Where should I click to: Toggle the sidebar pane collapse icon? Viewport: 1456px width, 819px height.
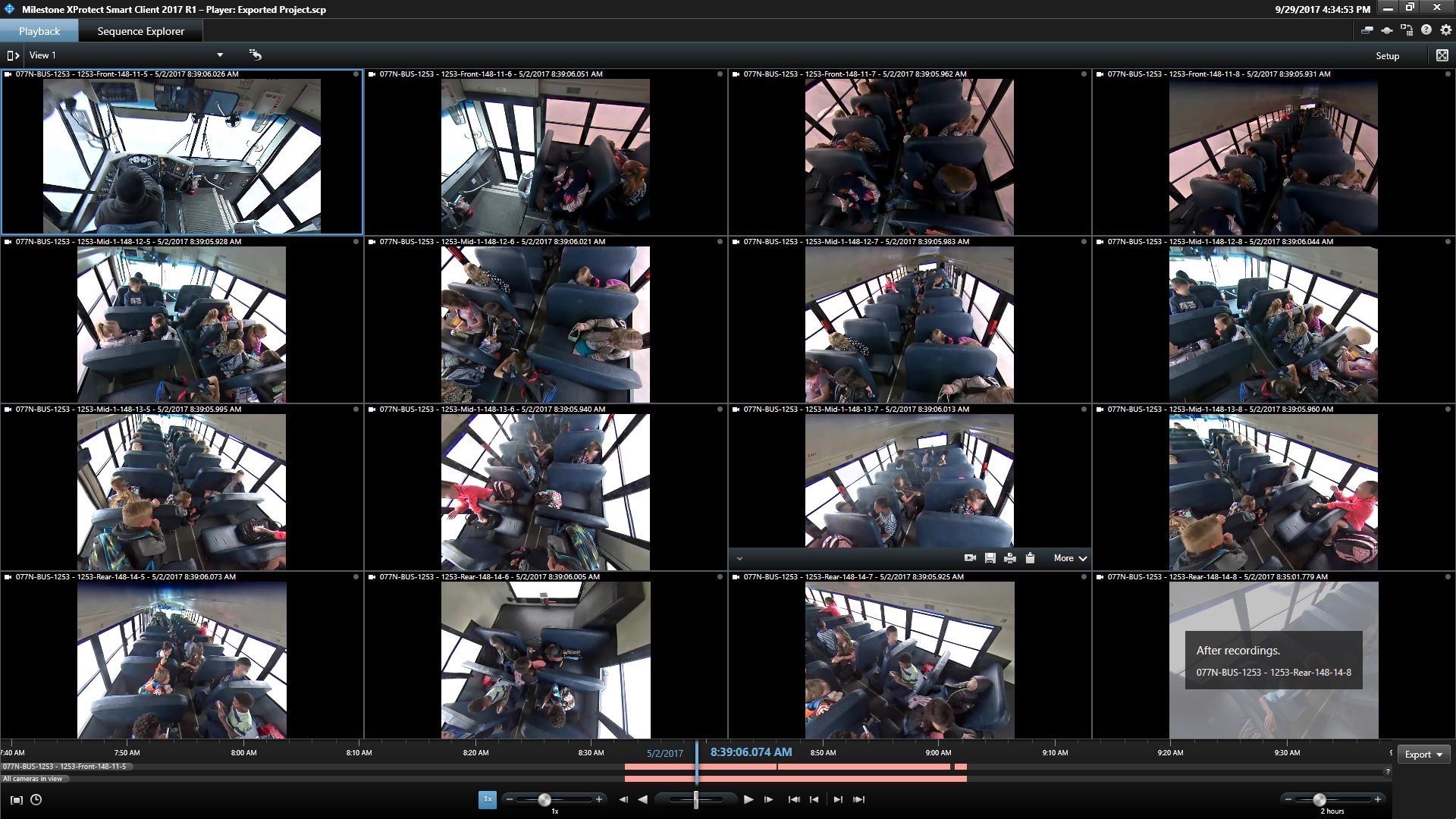pyautogui.click(x=12, y=55)
